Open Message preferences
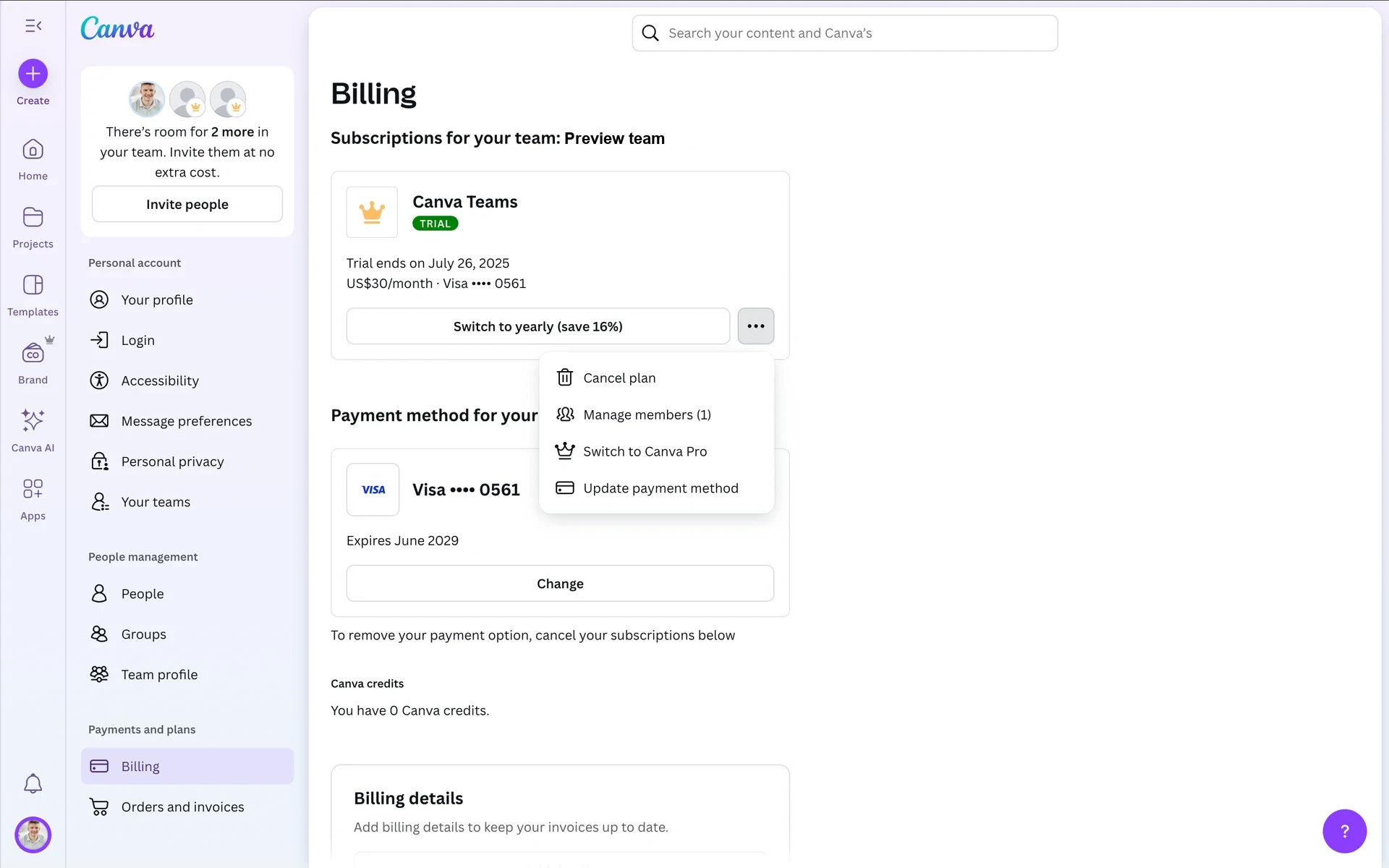 [187, 421]
